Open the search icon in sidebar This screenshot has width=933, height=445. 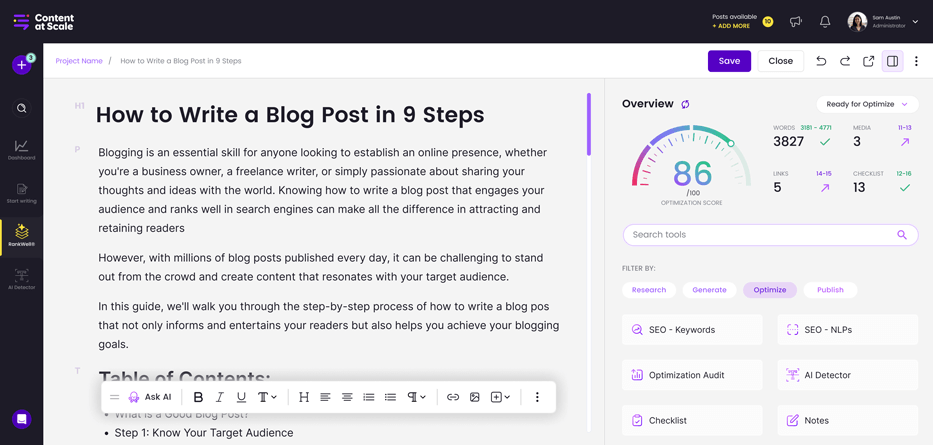click(21, 108)
